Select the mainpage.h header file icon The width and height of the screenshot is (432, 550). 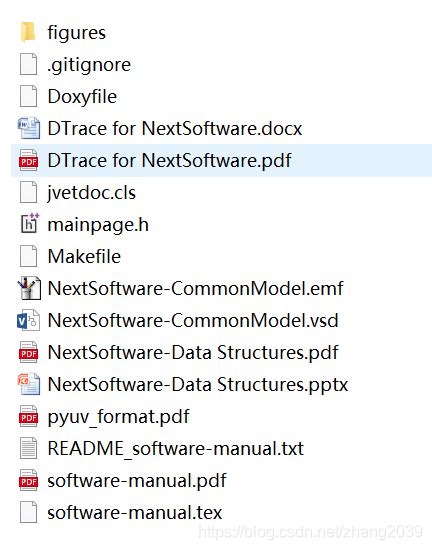point(29,224)
